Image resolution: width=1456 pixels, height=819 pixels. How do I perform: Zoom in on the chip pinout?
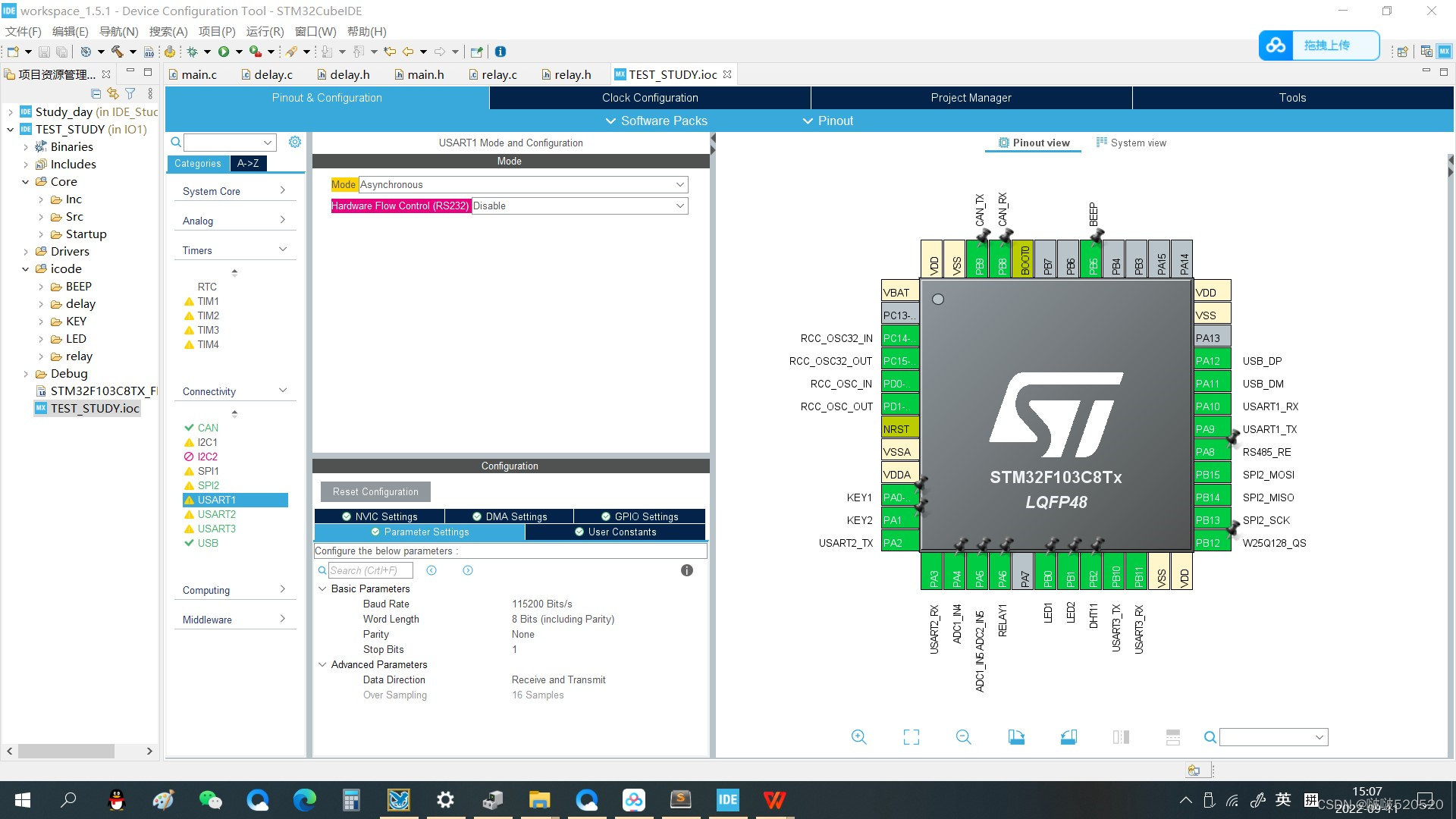[x=858, y=737]
